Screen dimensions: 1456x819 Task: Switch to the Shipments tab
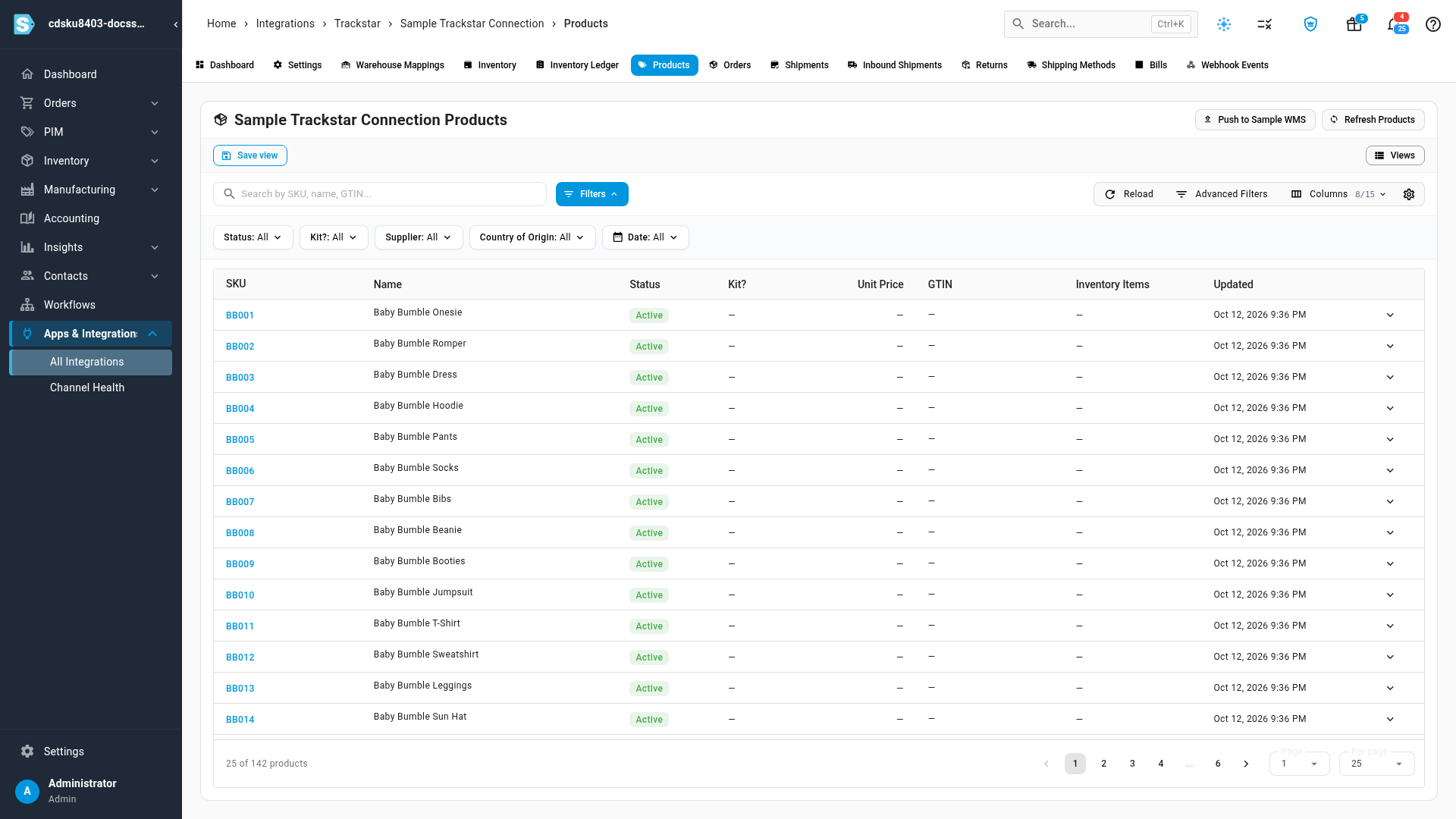[x=799, y=65]
